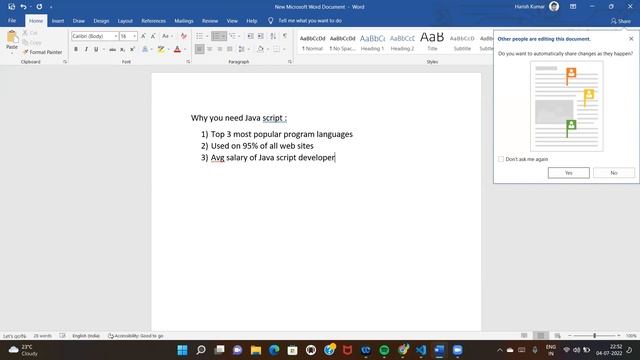
Task: Click the Share button
Action: (x=620, y=21)
